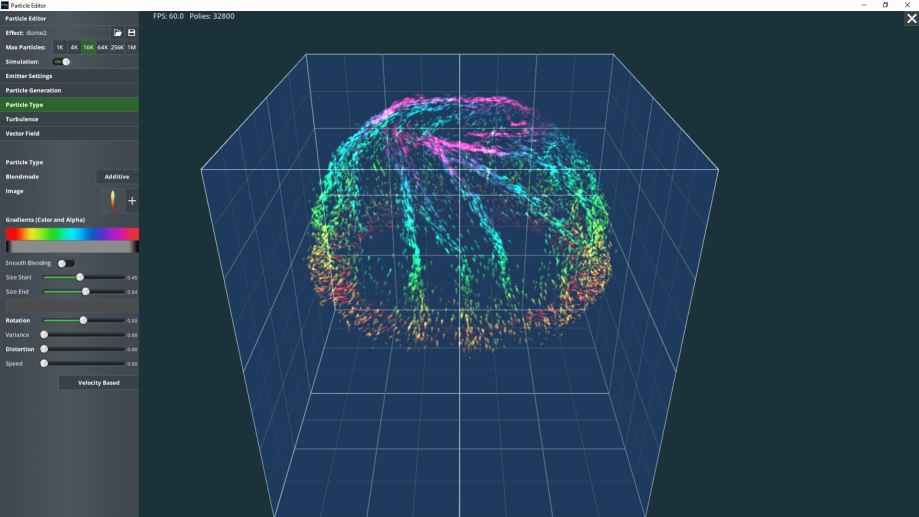Click the Rotation slider handle
Viewport: 919px width, 517px height.
[83, 320]
